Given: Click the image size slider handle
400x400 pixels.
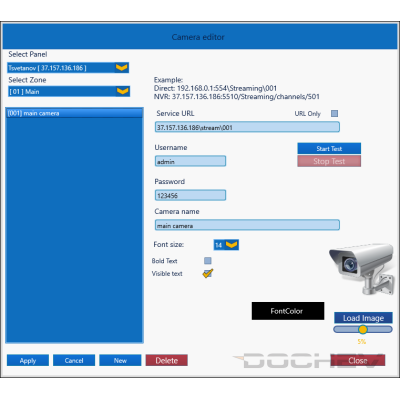Looking at the screenshot, I should point(363,330).
